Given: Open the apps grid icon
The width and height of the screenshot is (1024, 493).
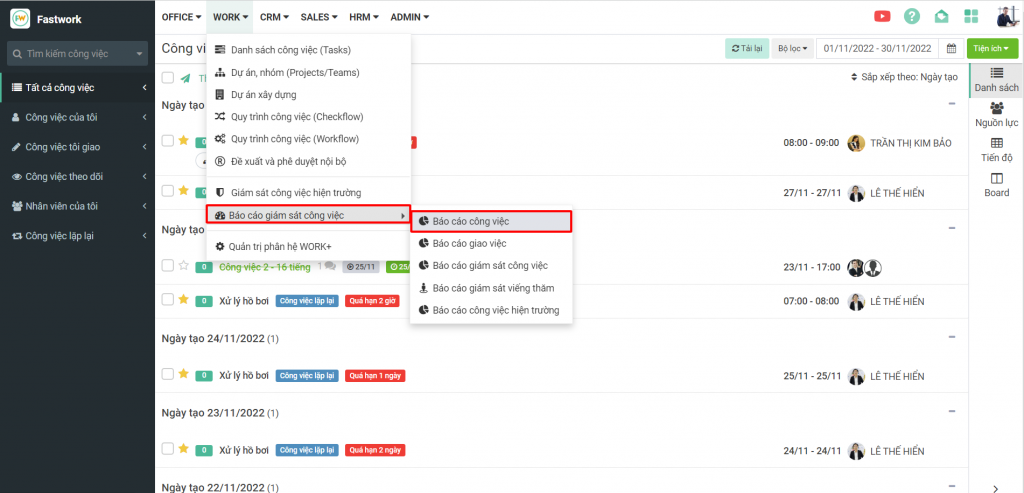Looking at the screenshot, I should point(971,16).
